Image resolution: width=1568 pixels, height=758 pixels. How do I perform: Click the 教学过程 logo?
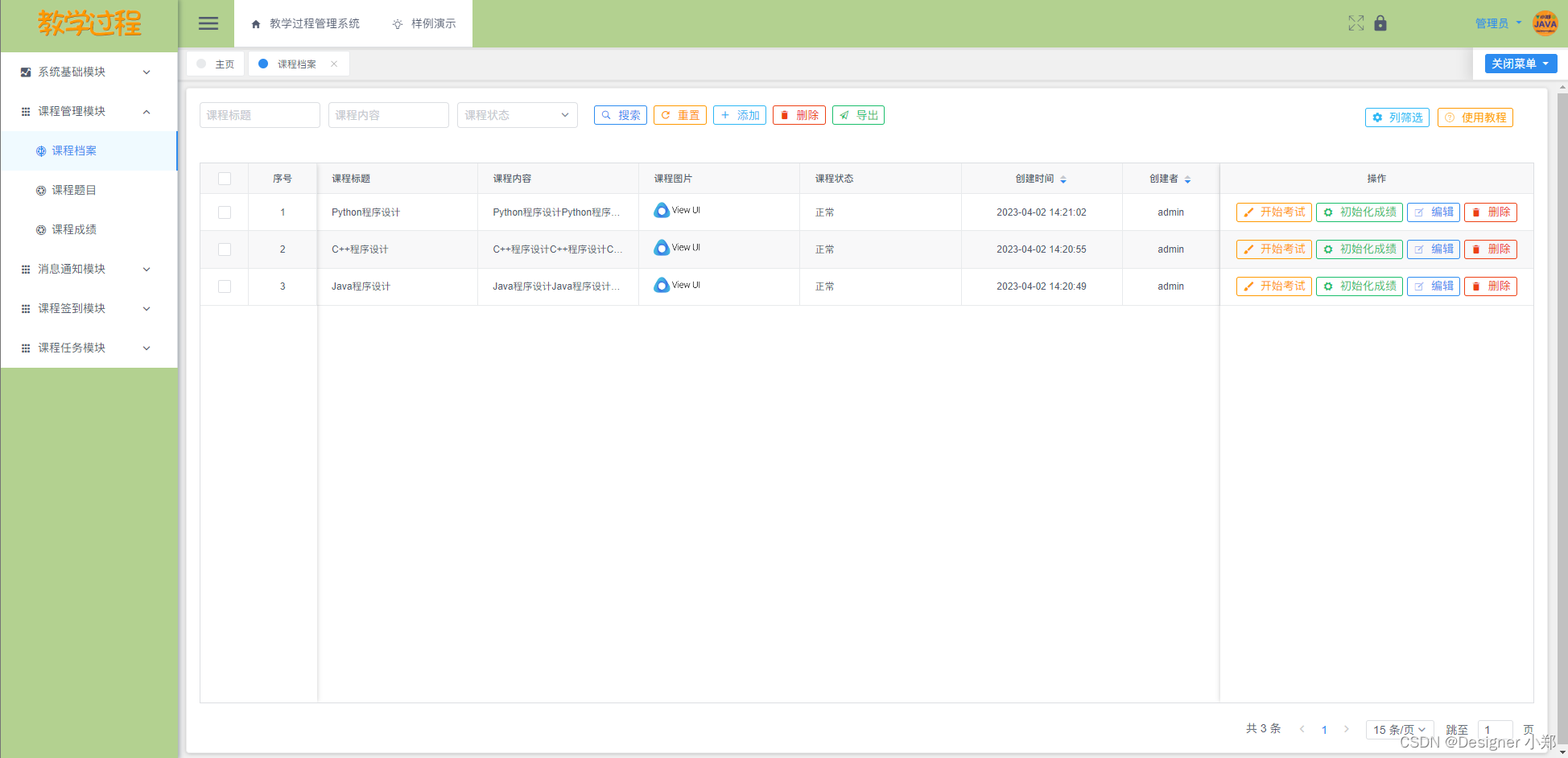(89, 23)
